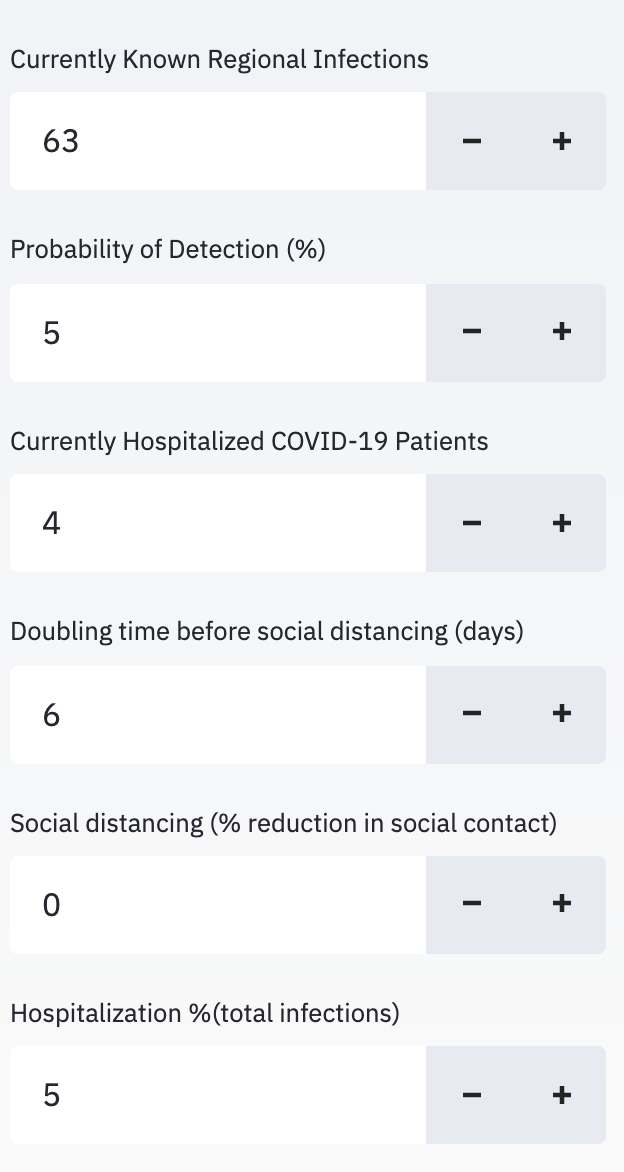Click the Currently Hospitalized Patients input showing 4
Viewport: 624px width, 1172px height.
[x=217, y=523]
